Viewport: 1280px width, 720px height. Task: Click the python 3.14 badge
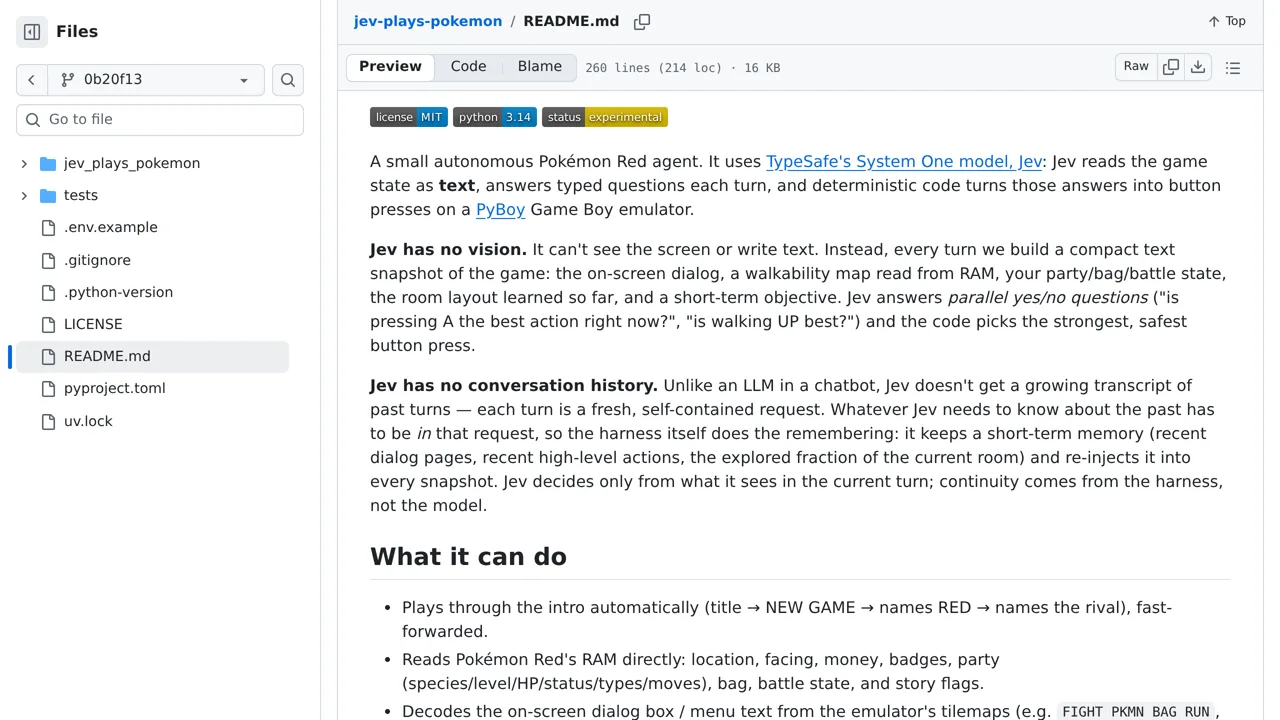click(x=495, y=117)
